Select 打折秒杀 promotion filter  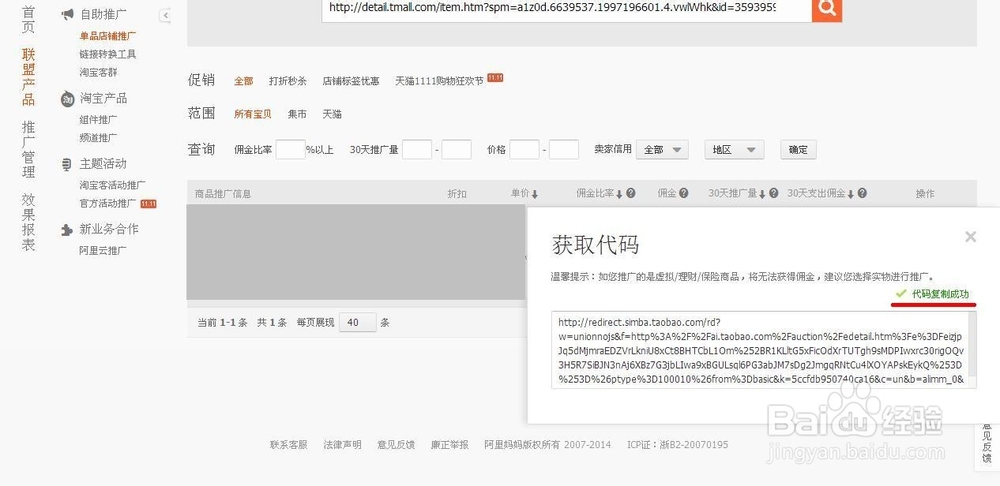click(x=288, y=81)
